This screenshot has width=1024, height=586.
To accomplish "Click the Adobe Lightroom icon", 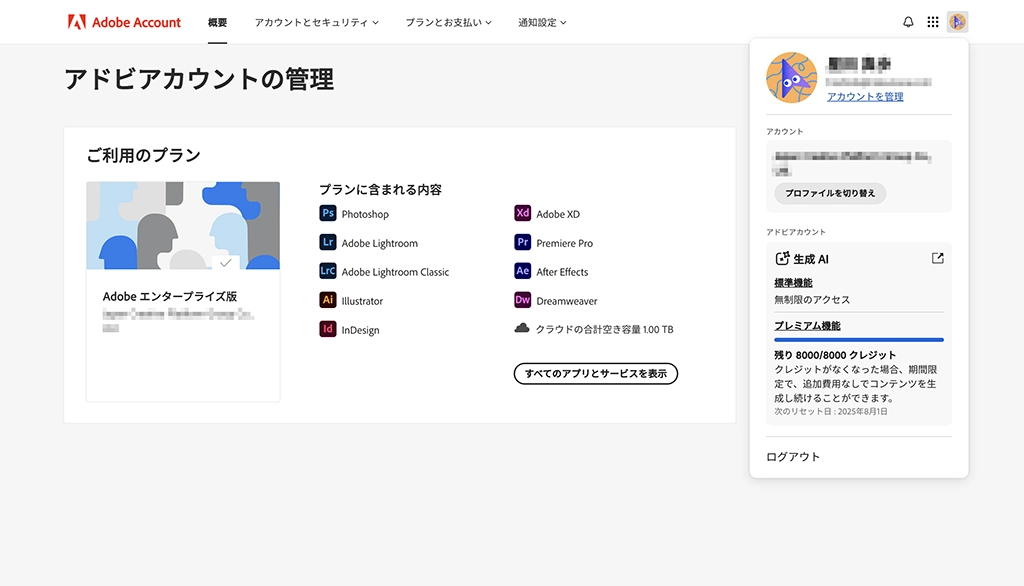I will [328, 242].
